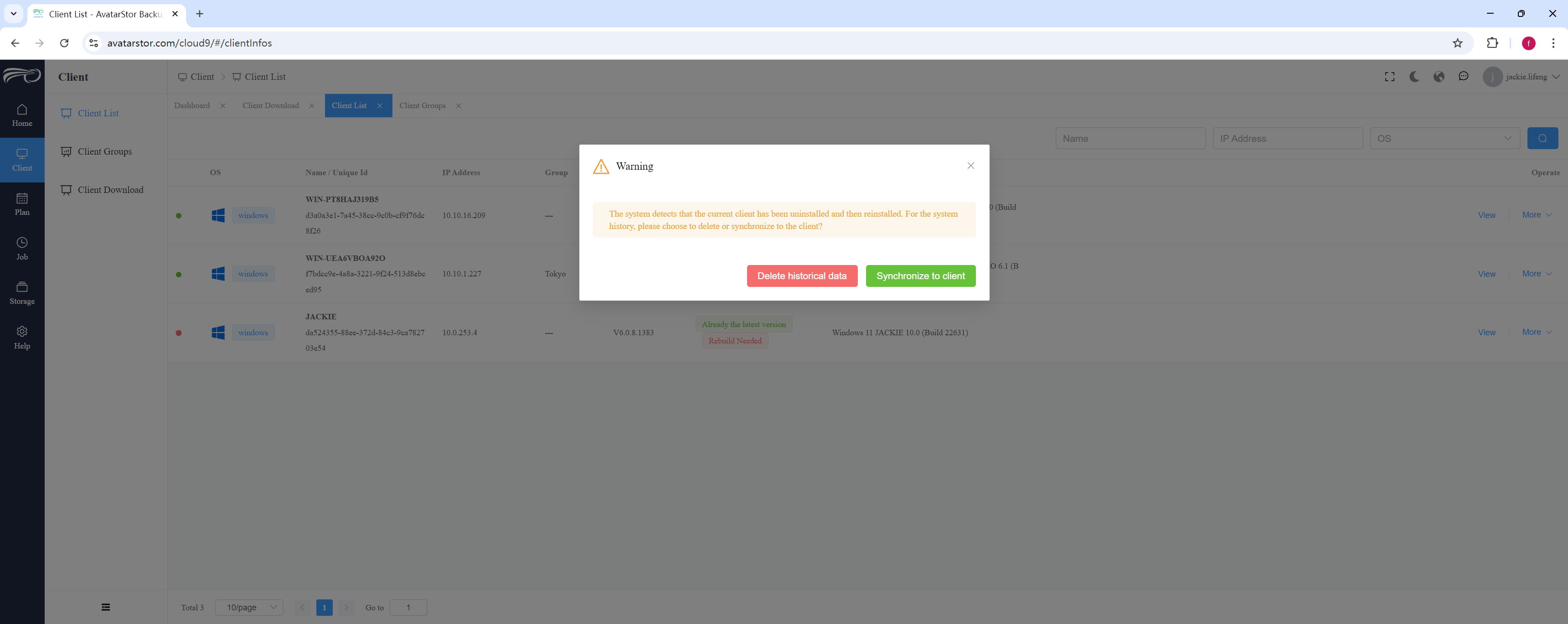Open browser extensions icon

click(1492, 43)
